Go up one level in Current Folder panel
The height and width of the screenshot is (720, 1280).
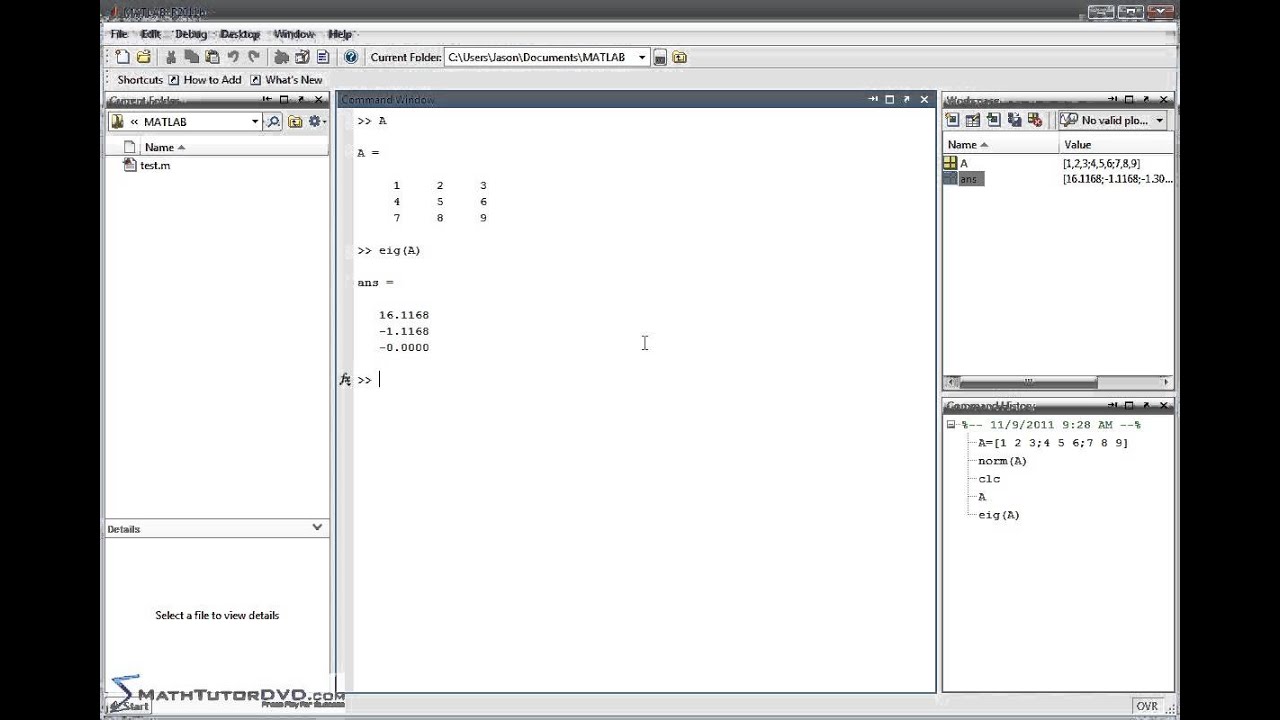pos(295,122)
